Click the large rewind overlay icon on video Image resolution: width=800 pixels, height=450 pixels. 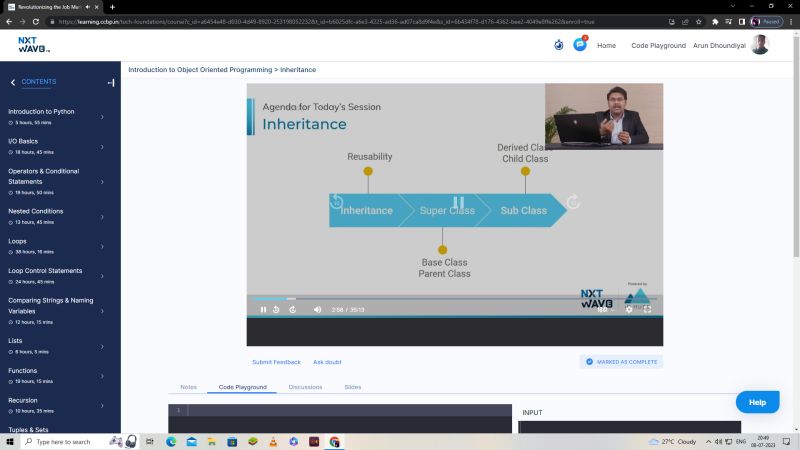[x=336, y=201]
